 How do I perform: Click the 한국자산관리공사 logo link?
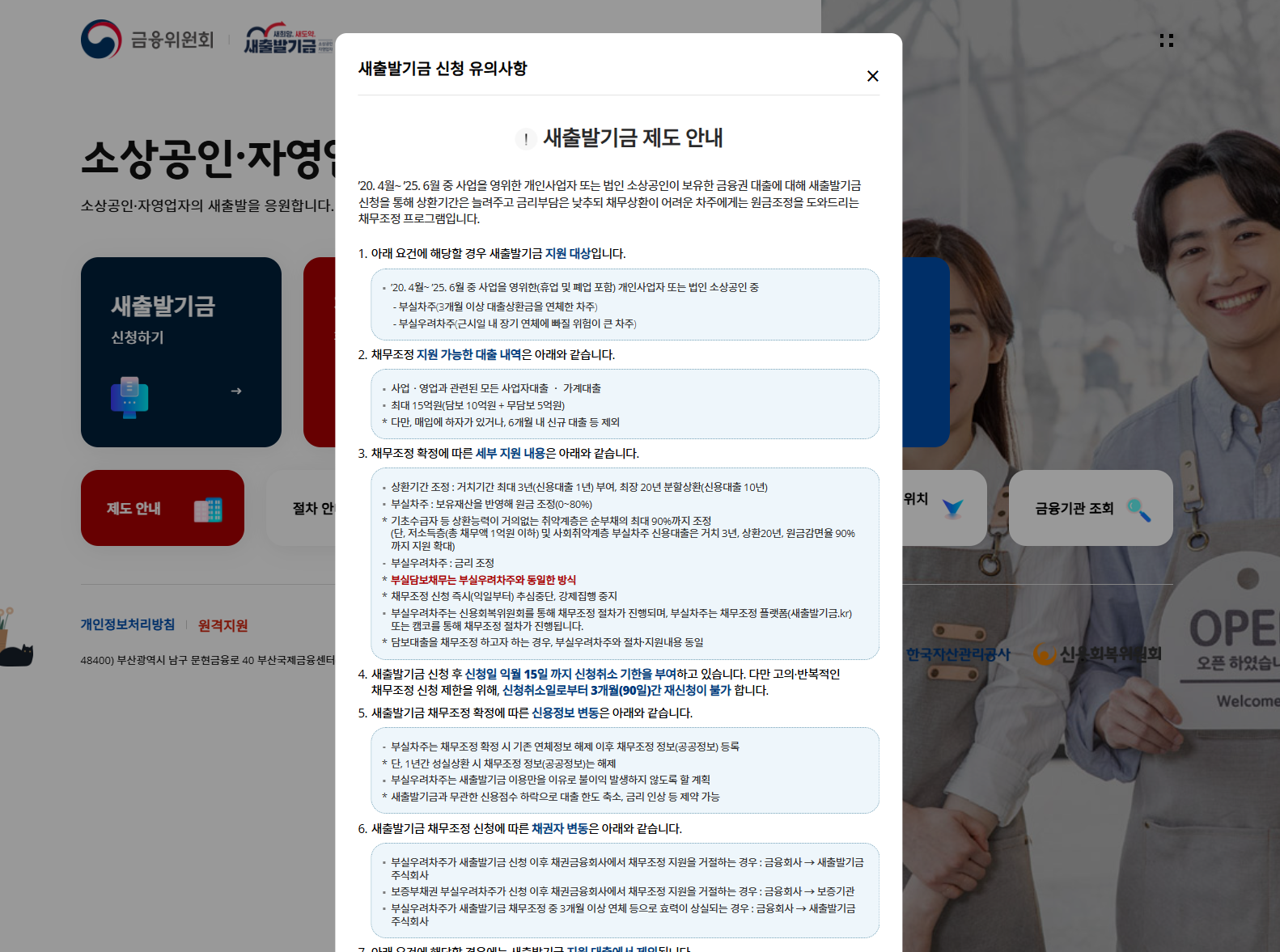coord(958,654)
